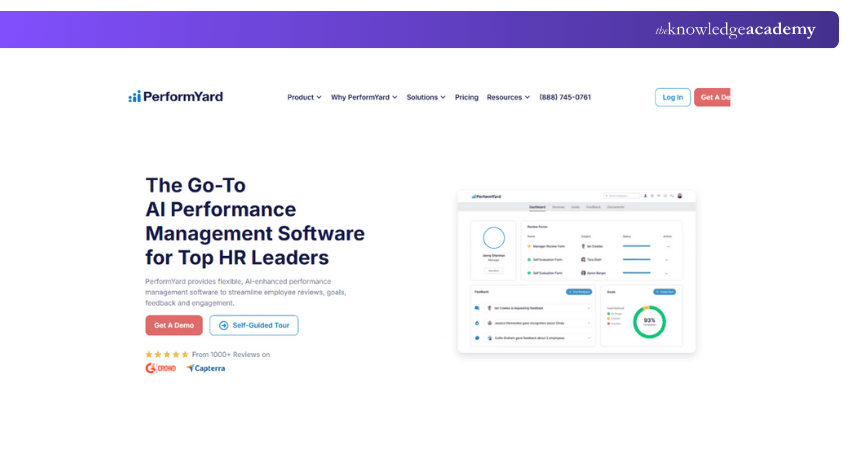850x450 pixels.
Task: Click Jenny Sherman's circular profile picture
Action: tap(494, 238)
